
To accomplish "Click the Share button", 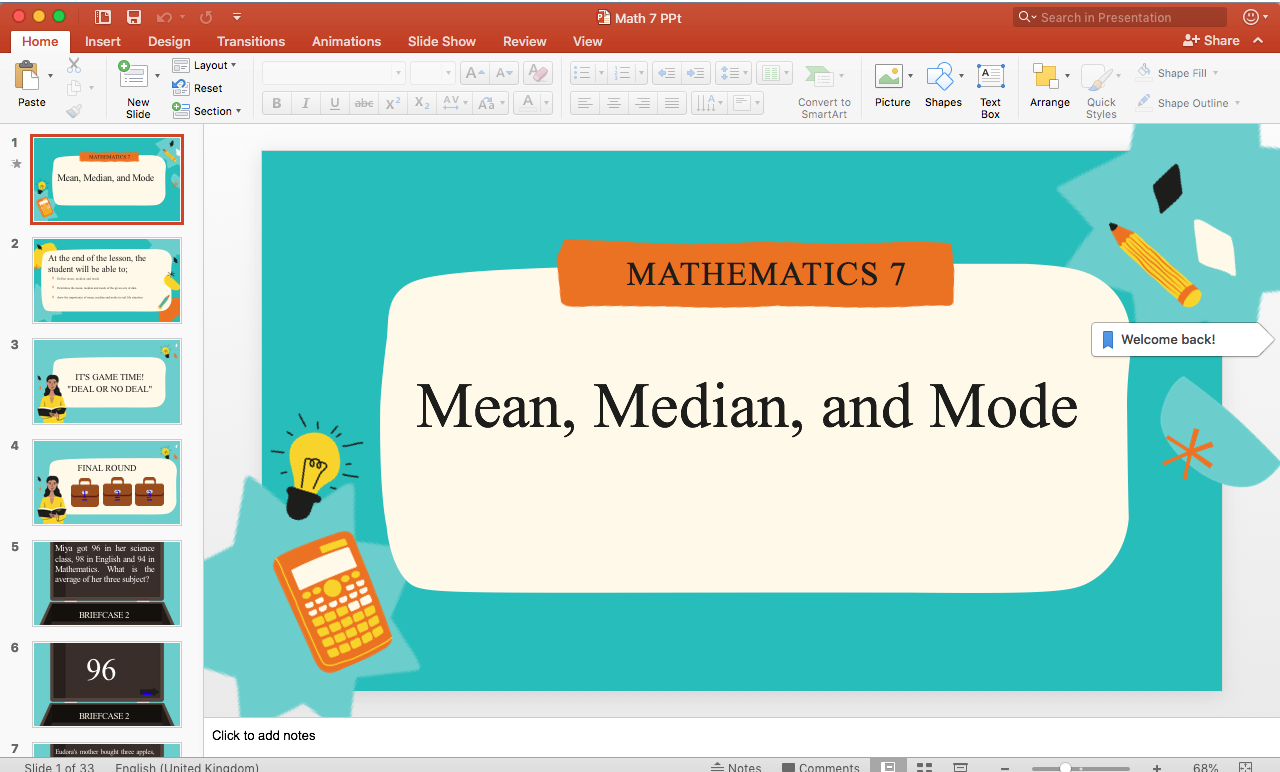I will pyautogui.click(x=1211, y=41).
